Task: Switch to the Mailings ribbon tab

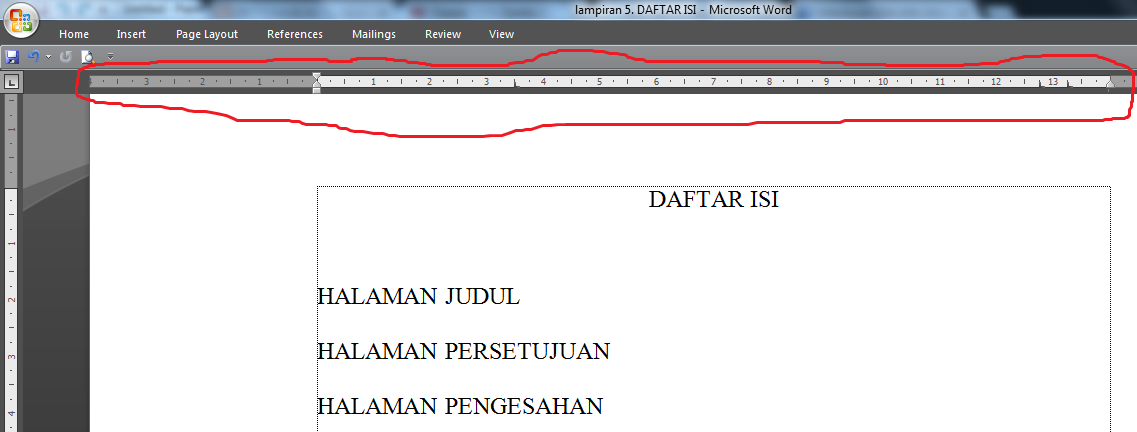Action: [373, 34]
